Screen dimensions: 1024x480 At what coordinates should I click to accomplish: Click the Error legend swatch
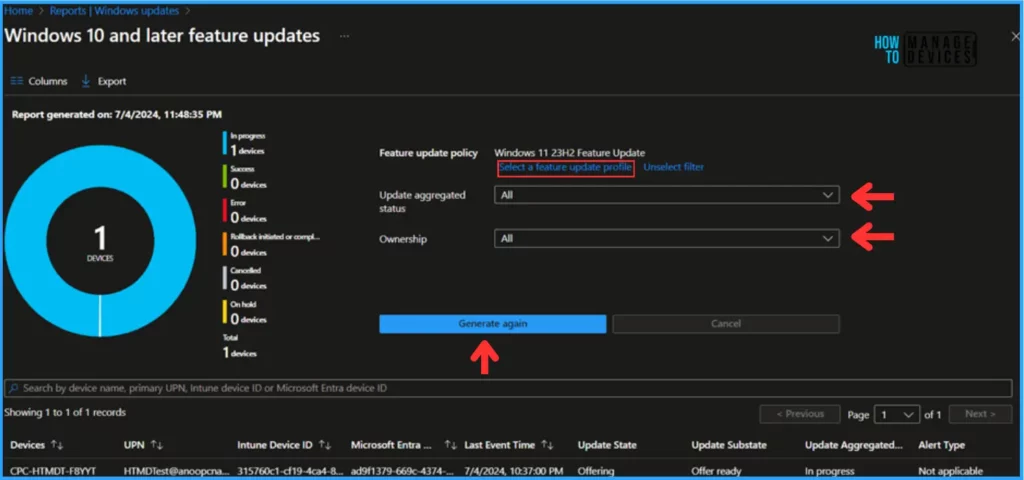225,212
